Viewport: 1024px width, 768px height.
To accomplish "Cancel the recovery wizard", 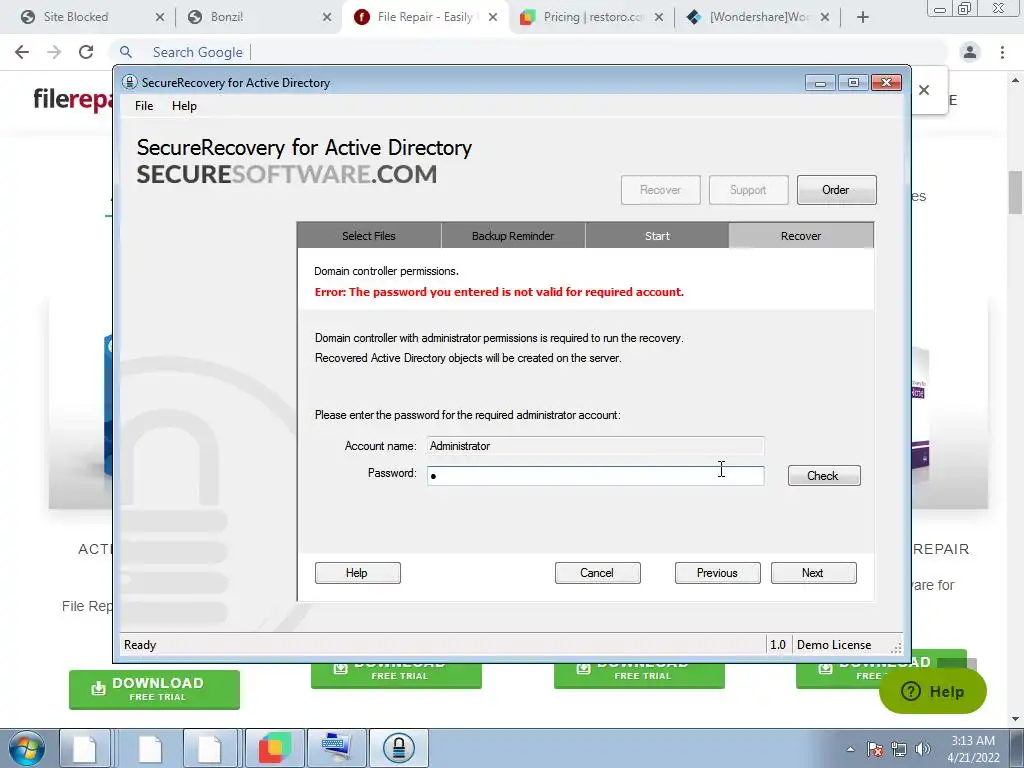I will pyautogui.click(x=597, y=573).
